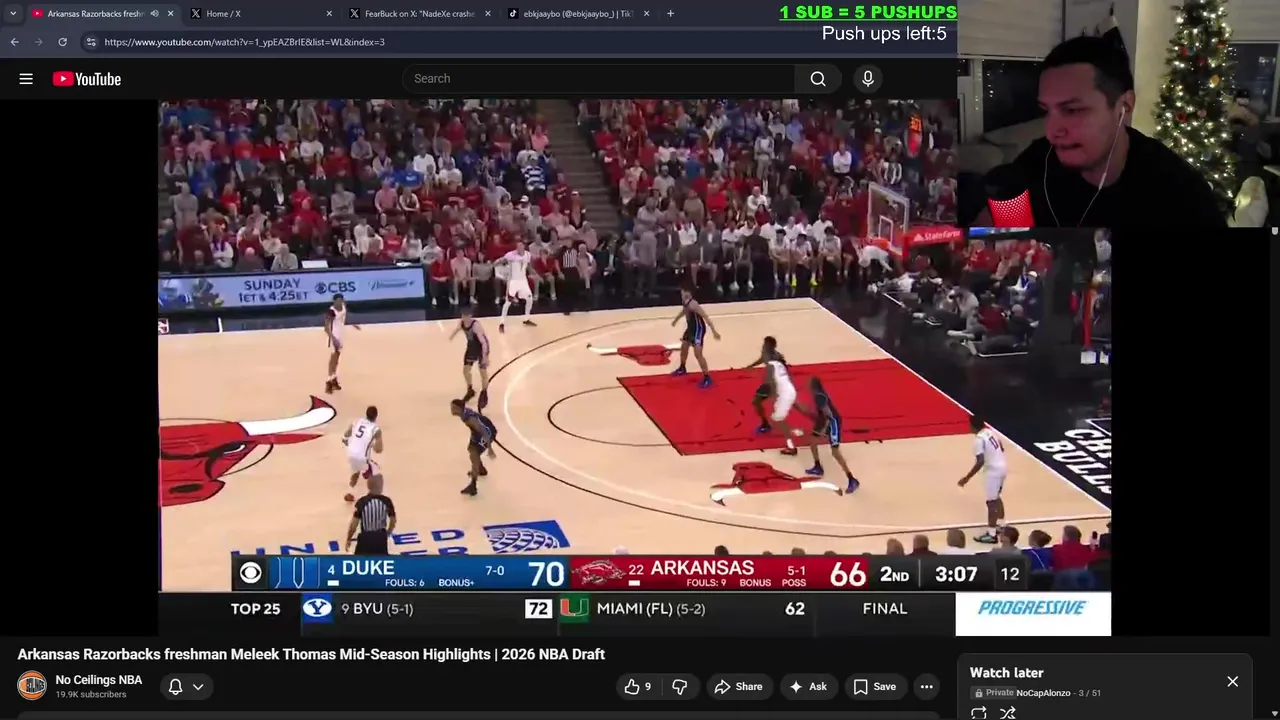Switch to Home / X tab

260,14
